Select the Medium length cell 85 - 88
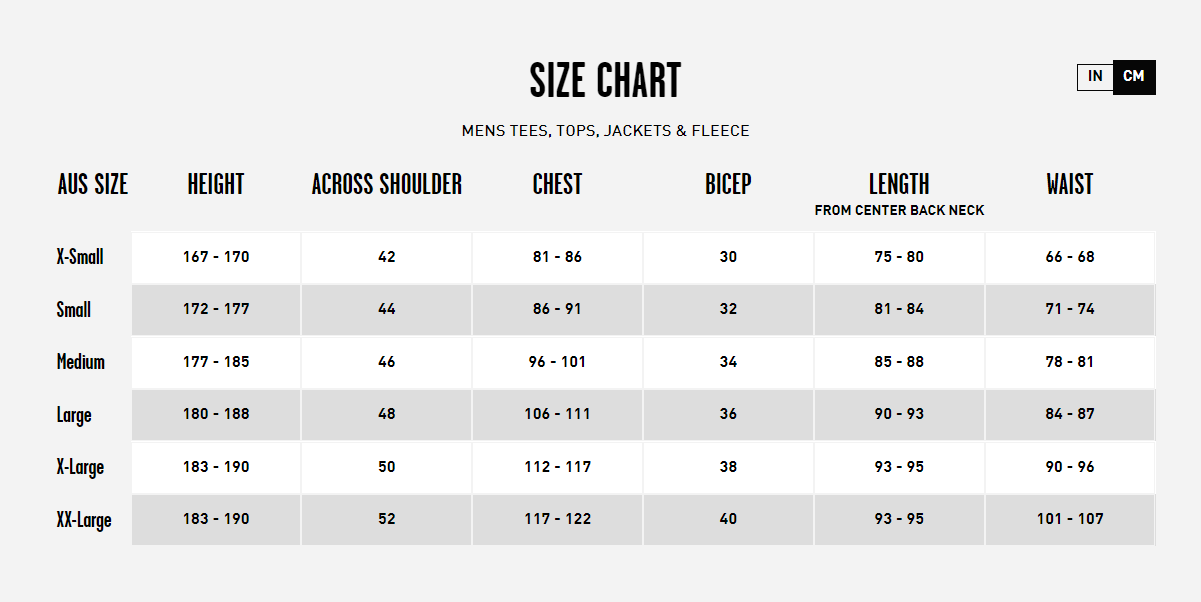 899,362
